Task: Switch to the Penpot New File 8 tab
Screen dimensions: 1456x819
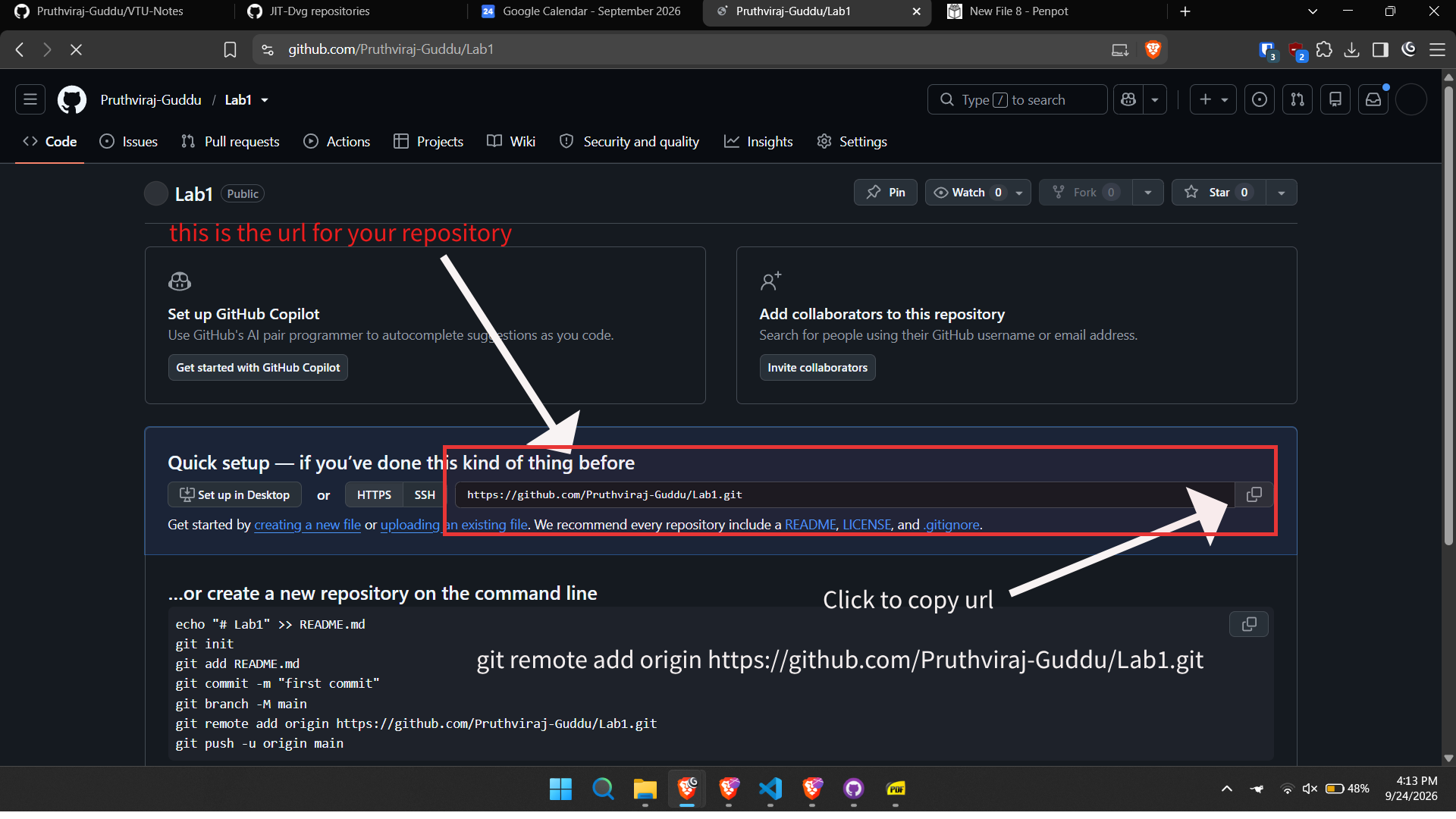Action: click(x=1050, y=11)
